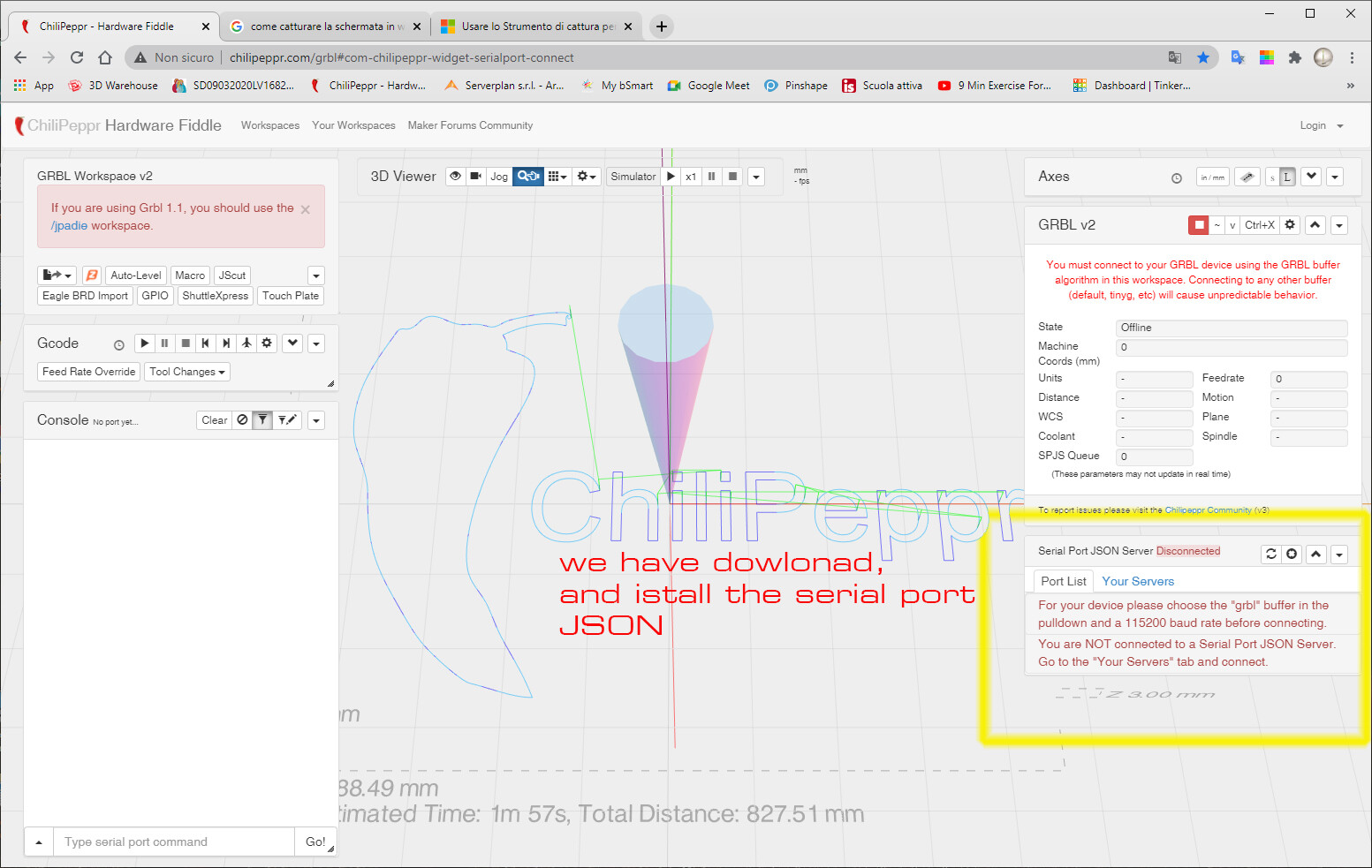Toggle the Macro widget
Viewport: 1372px width, 868px height.
click(x=190, y=275)
